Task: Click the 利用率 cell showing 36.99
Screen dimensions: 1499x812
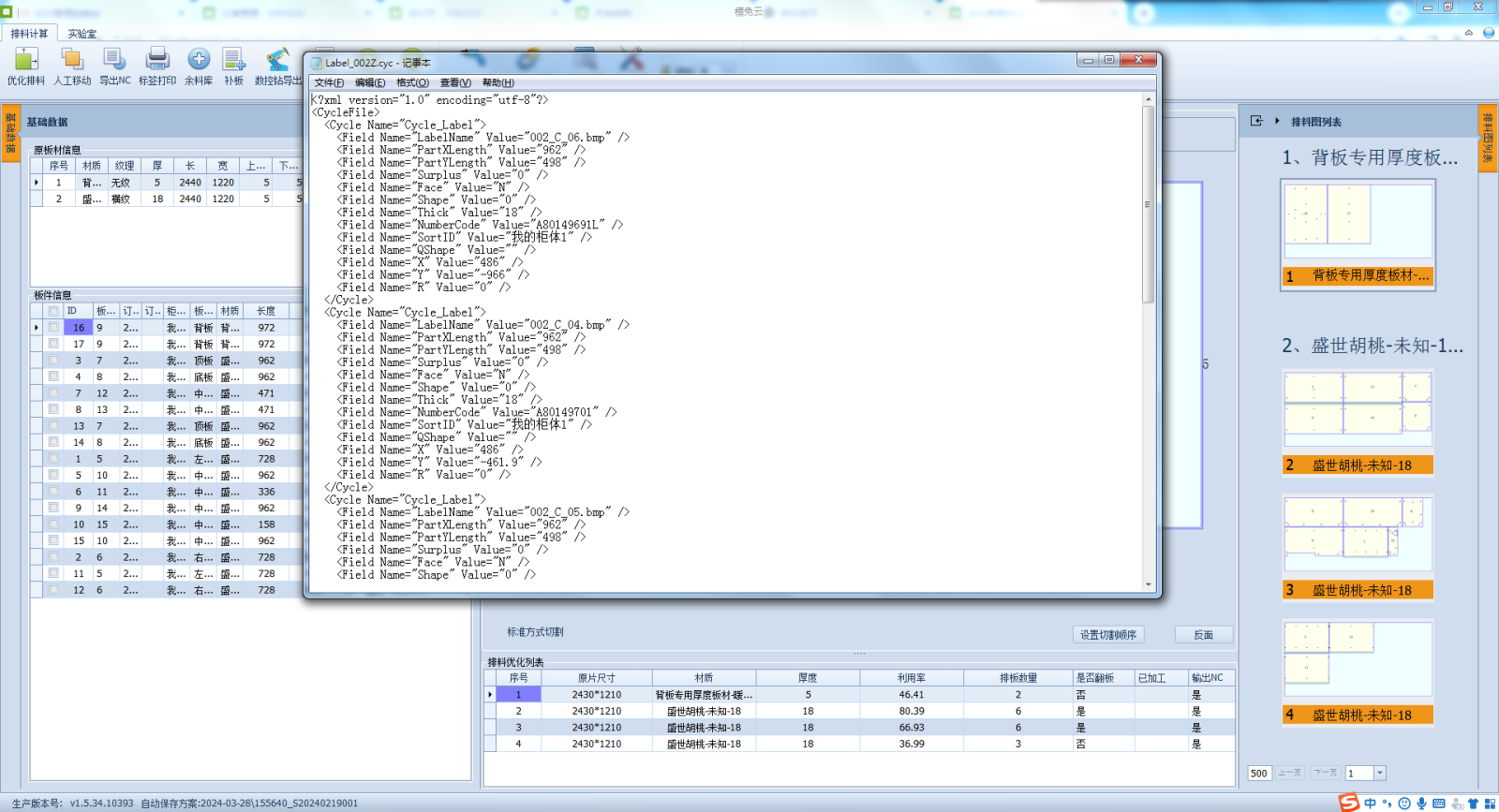Action: (x=912, y=744)
